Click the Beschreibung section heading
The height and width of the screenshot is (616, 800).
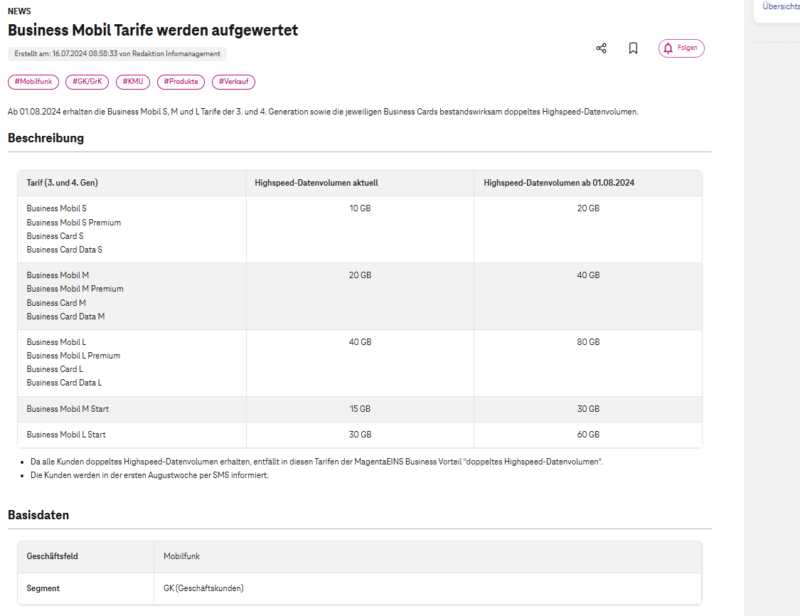tap(46, 138)
